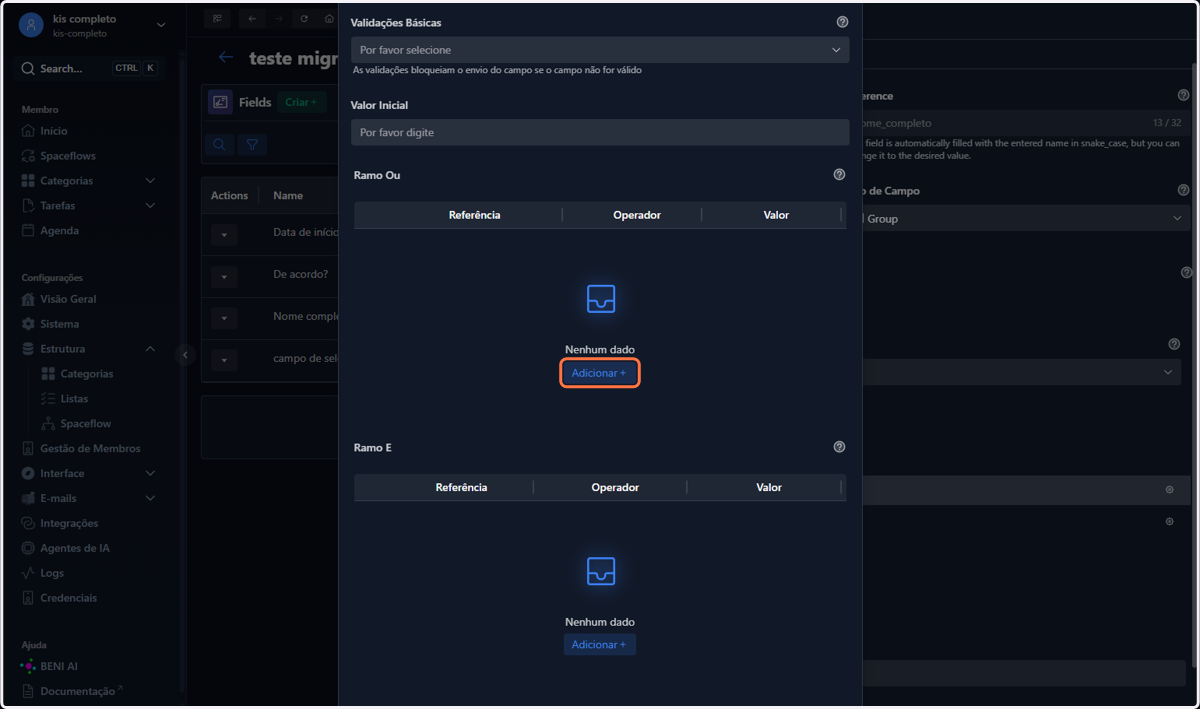Click the blue back arrow beside teste migr title
Screen dimensions: 1200x709
tap(226, 58)
